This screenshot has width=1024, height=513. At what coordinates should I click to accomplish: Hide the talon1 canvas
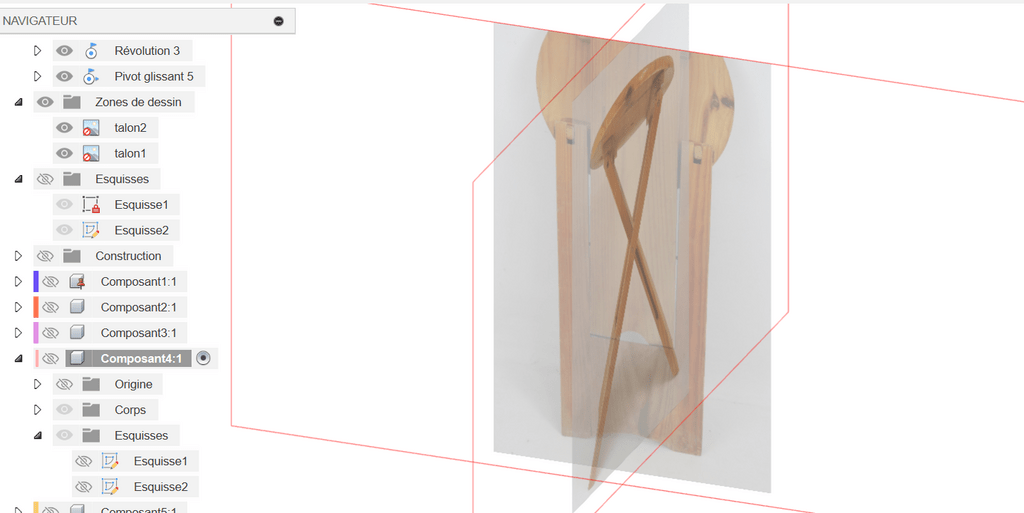tap(64, 153)
